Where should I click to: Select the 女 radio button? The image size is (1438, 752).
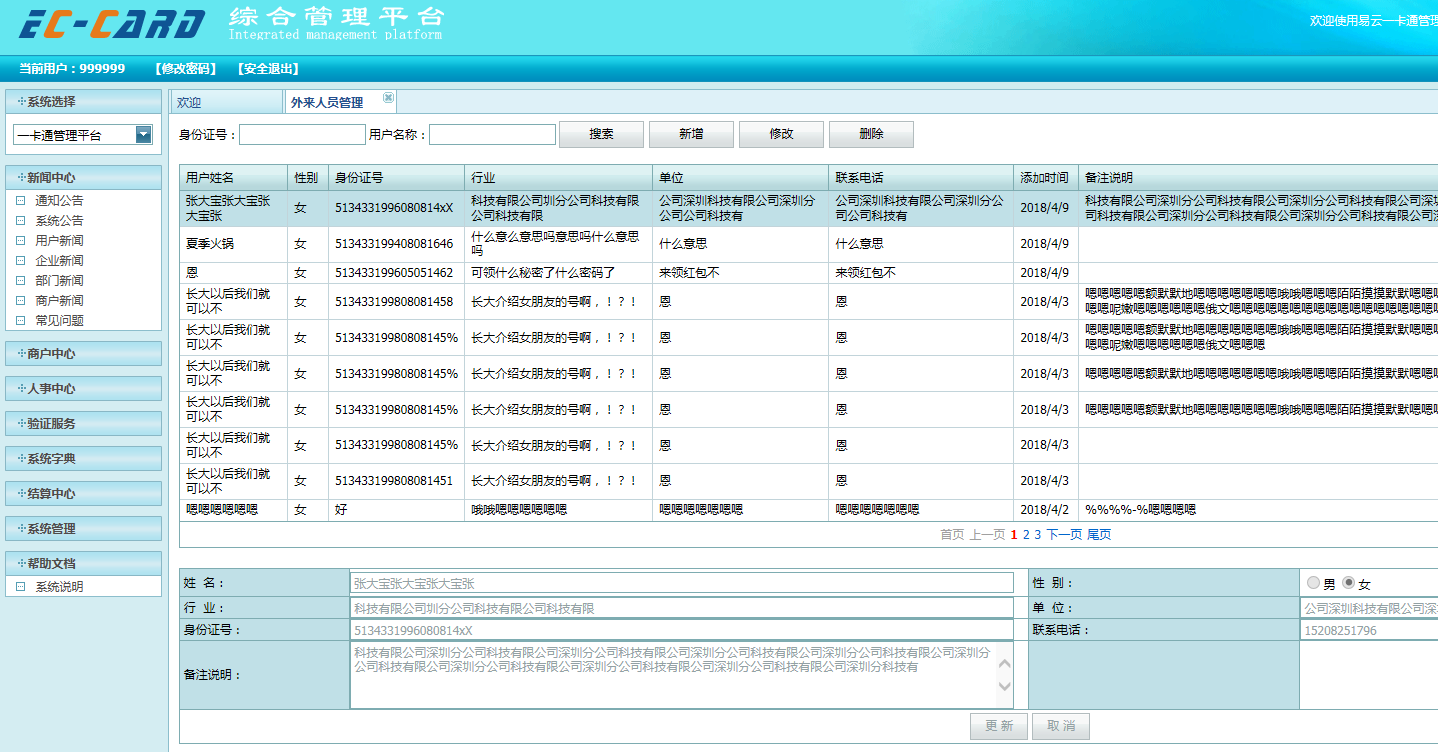(1348, 583)
